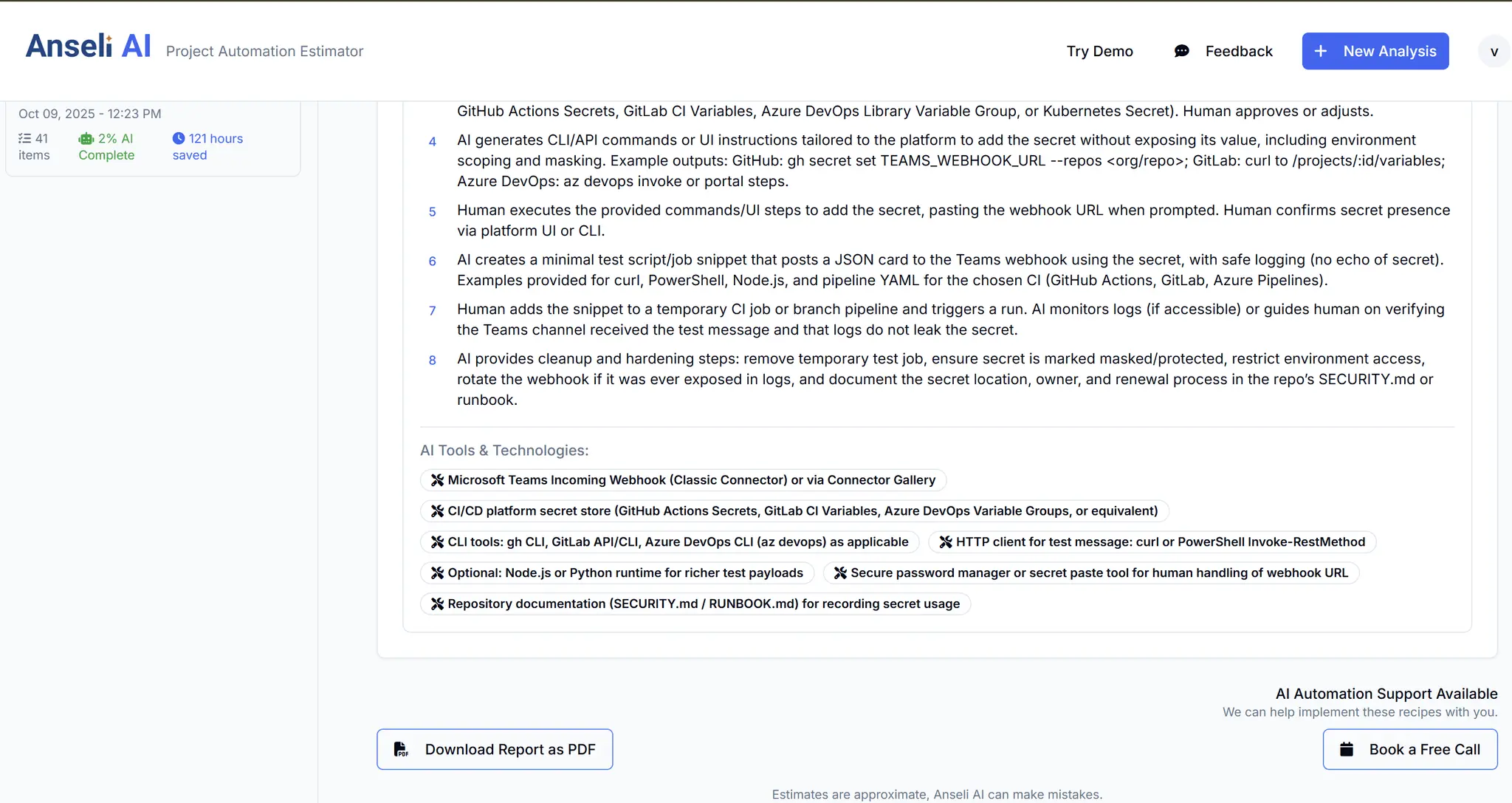Click tools icon on CI/CD platform secret store tag

tap(437, 511)
